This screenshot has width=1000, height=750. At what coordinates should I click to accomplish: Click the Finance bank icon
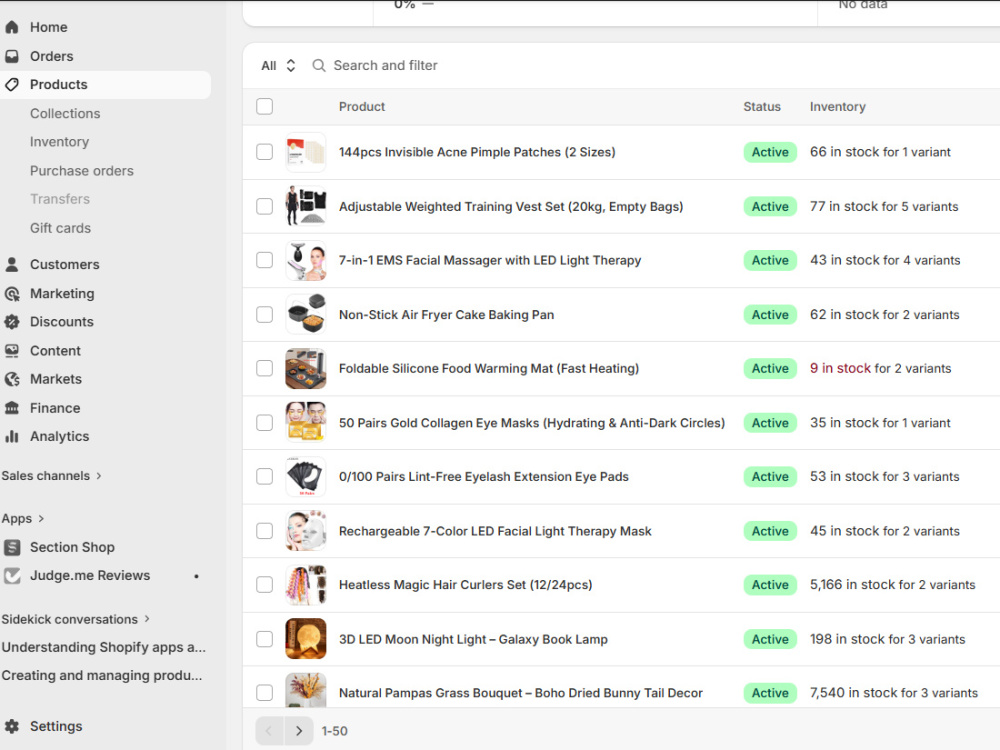point(11,408)
